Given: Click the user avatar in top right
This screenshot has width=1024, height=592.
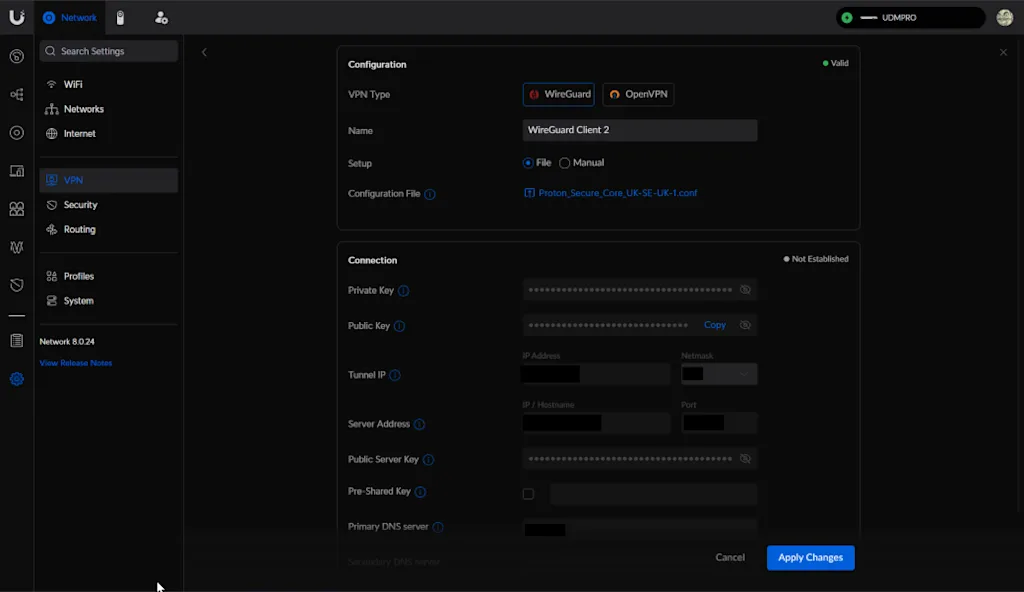Looking at the screenshot, I should (1004, 18).
